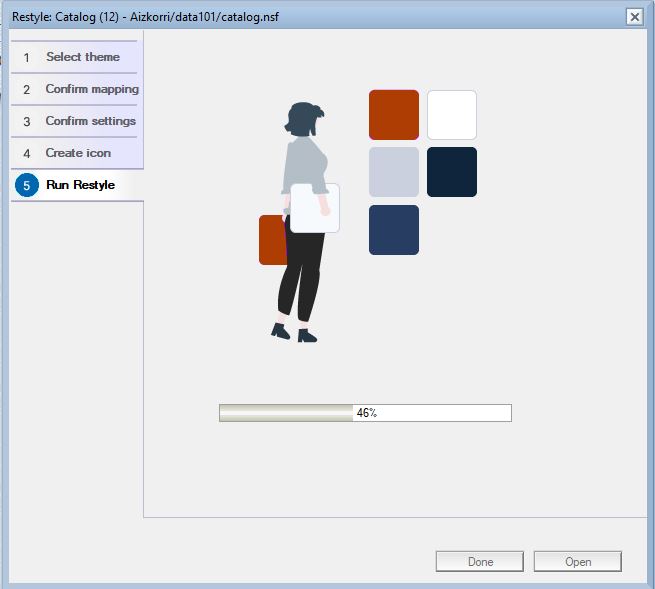Select the Run Restyle step
The height and width of the screenshot is (589, 655).
pos(80,185)
